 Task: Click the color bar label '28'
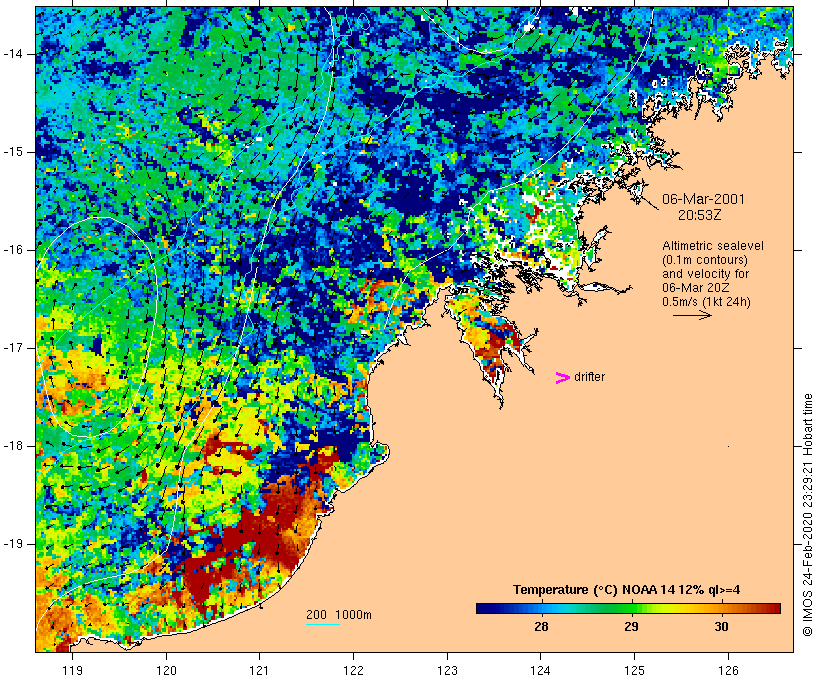coord(541,626)
